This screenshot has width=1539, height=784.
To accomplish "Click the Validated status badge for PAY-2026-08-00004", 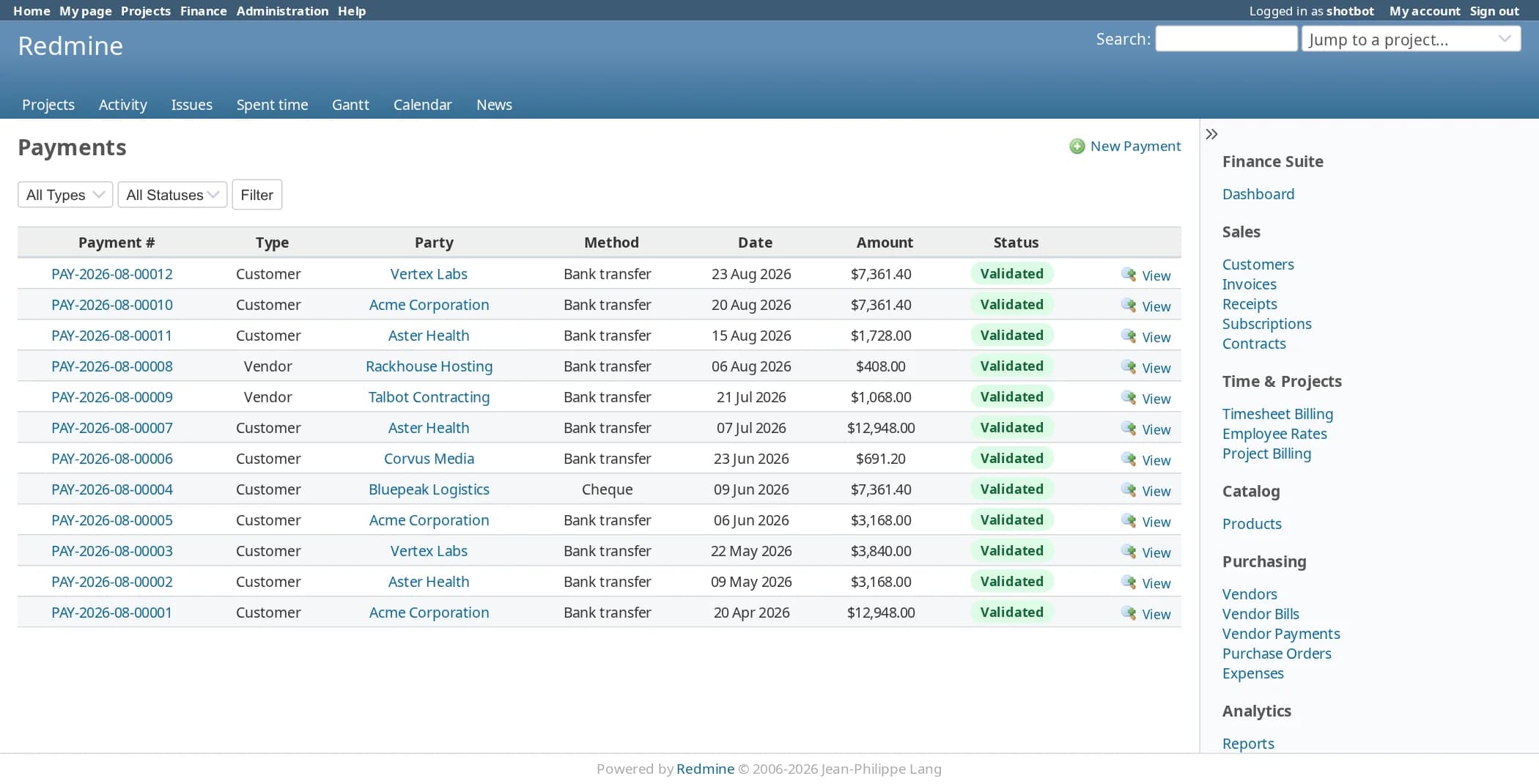I will point(1012,489).
